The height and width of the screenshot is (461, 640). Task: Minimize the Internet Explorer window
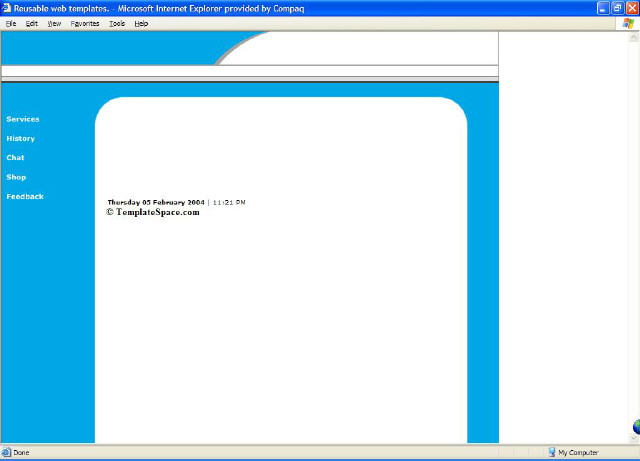pos(603,8)
